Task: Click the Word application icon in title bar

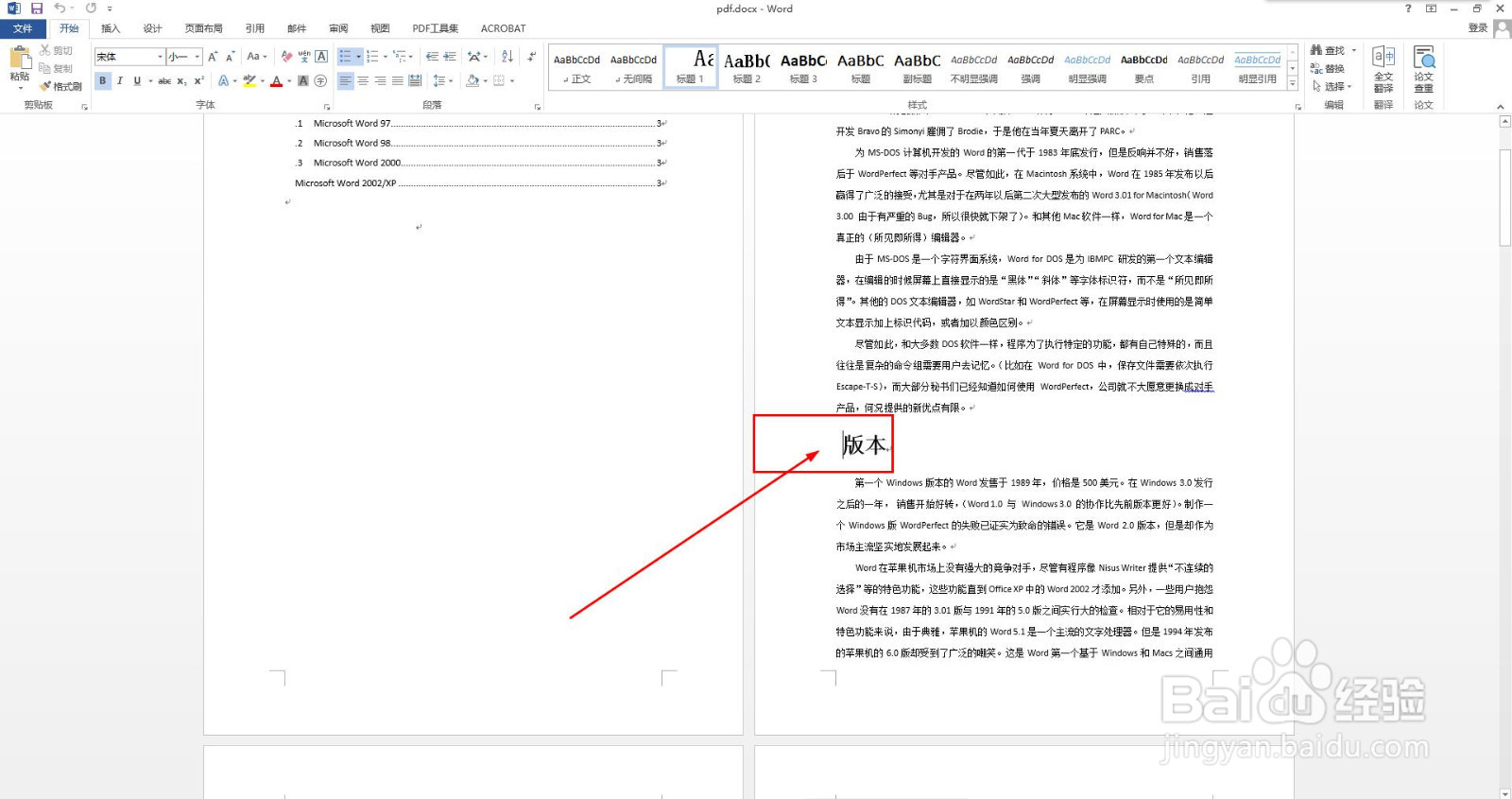Action: coord(14,9)
